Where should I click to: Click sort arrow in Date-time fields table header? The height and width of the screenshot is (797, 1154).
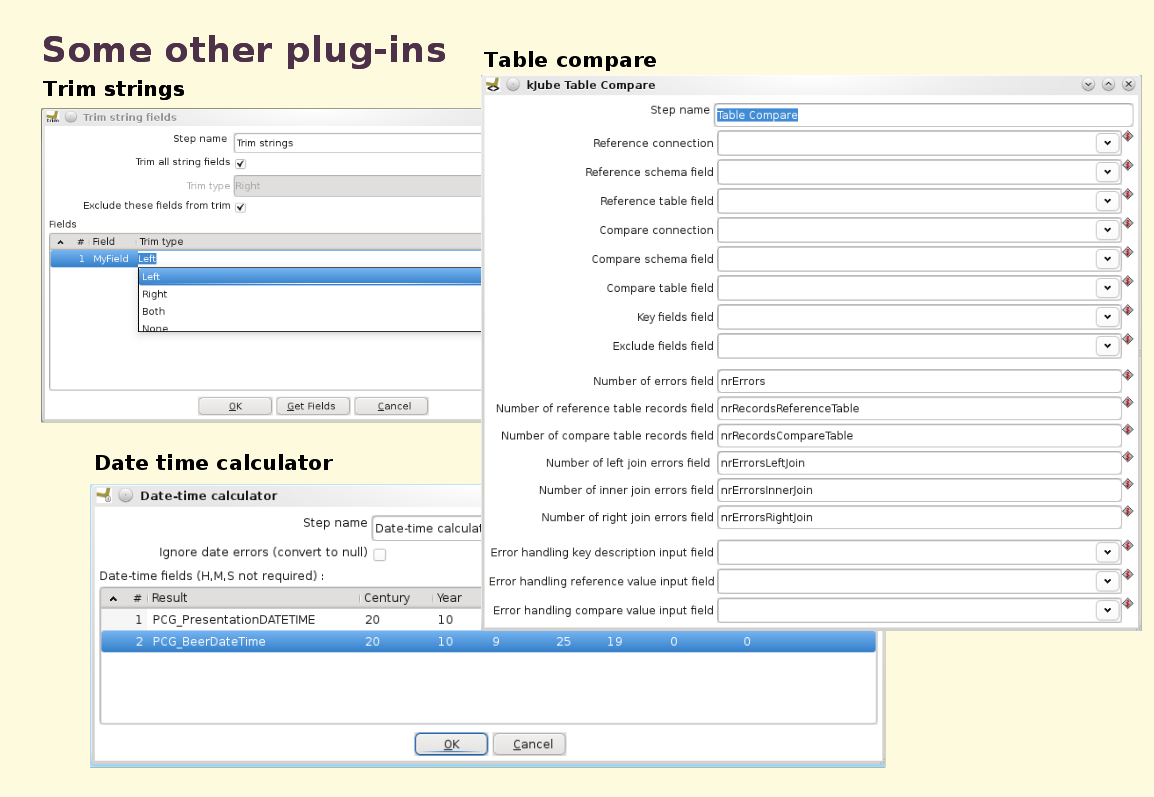coord(113,598)
